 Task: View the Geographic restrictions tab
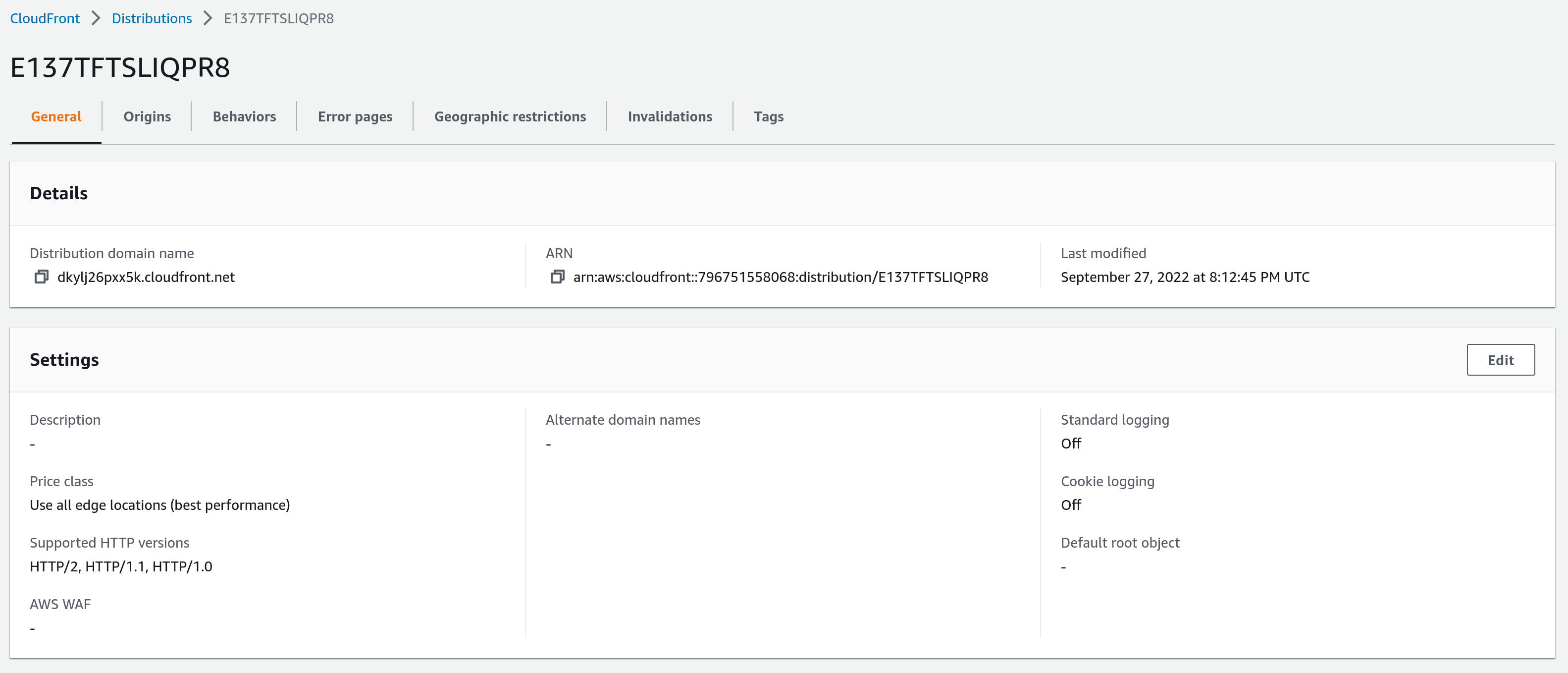(x=510, y=116)
